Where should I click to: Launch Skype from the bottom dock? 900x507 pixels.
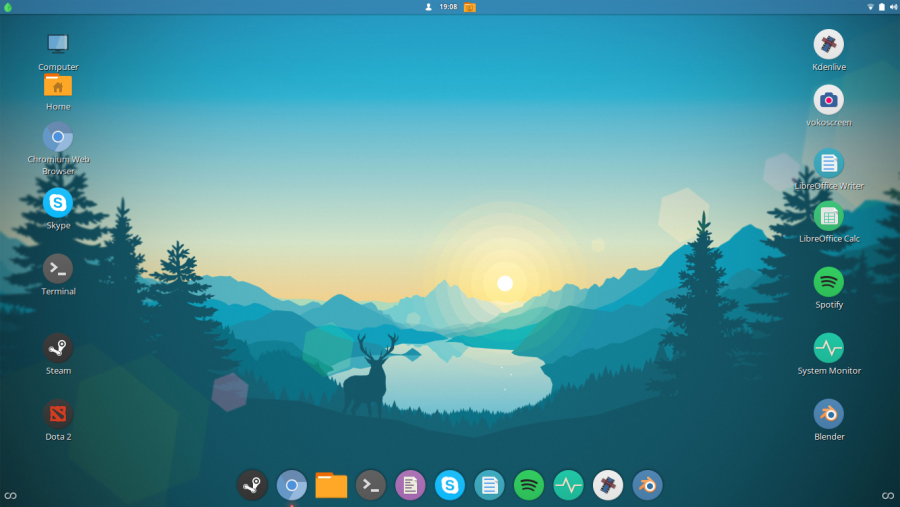click(x=449, y=485)
